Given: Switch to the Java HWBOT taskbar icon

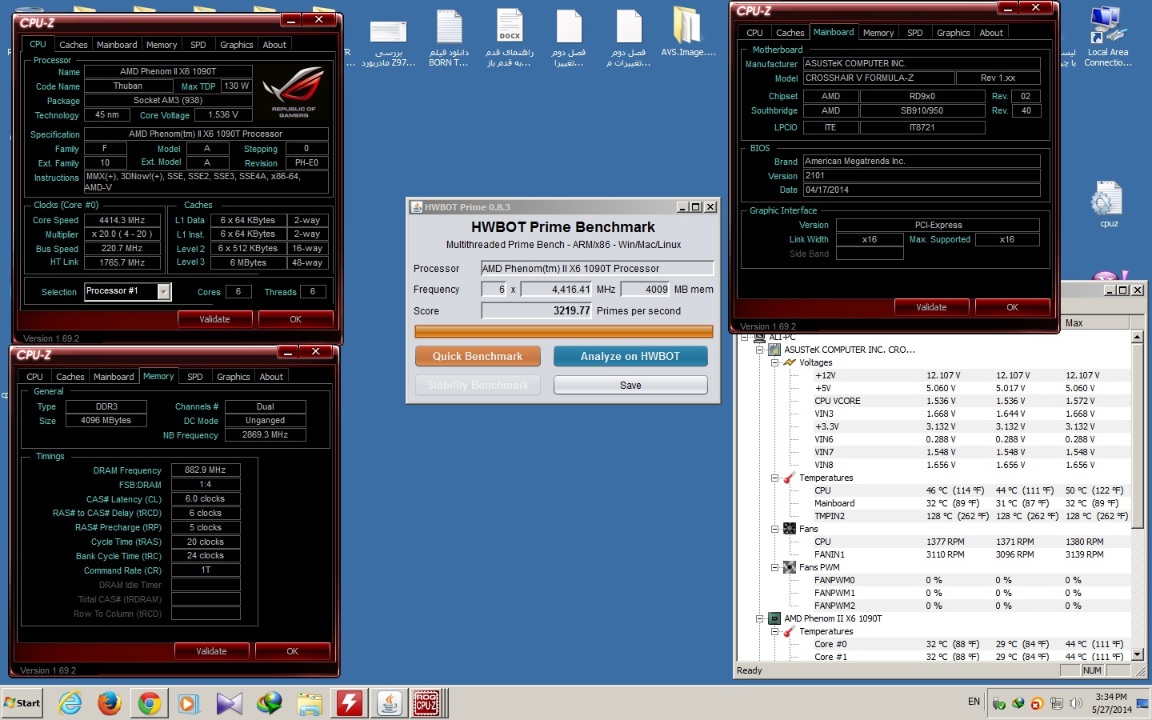Looking at the screenshot, I should point(389,703).
